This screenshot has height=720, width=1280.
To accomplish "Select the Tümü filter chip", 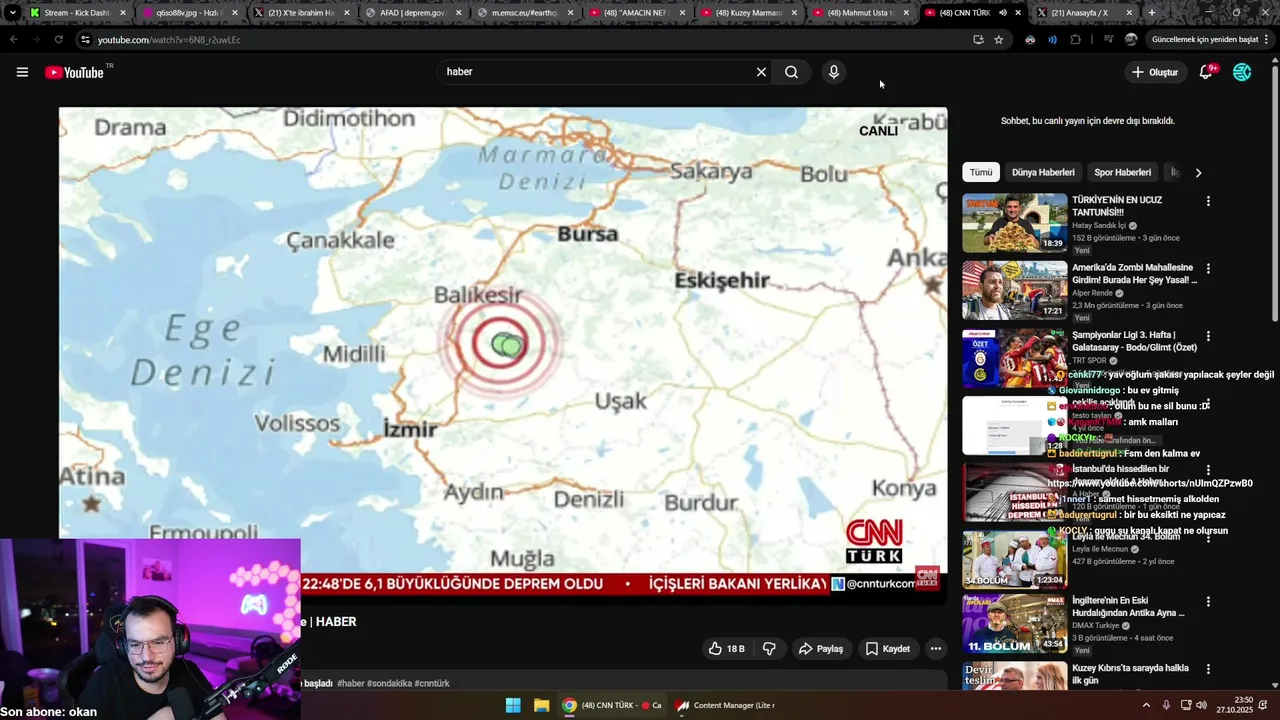I will pos(981,172).
